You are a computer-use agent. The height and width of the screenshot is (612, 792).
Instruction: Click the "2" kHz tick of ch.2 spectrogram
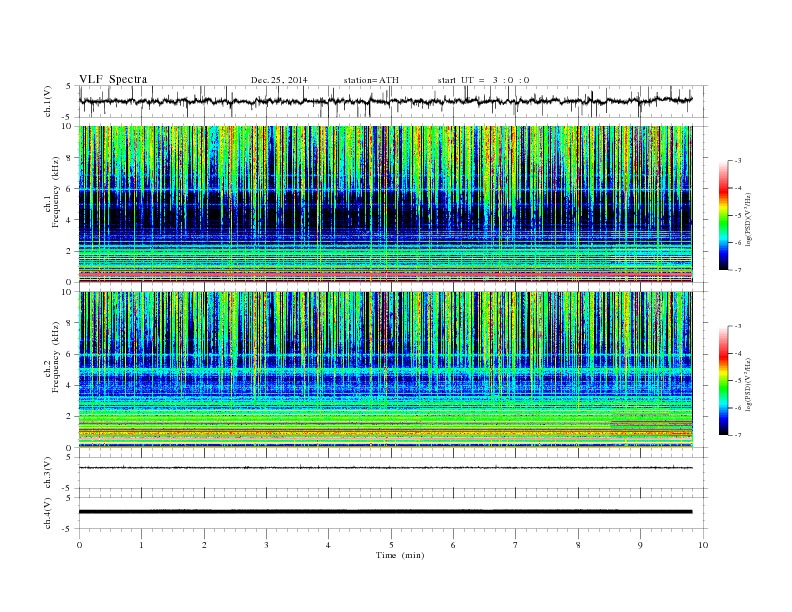point(70,417)
